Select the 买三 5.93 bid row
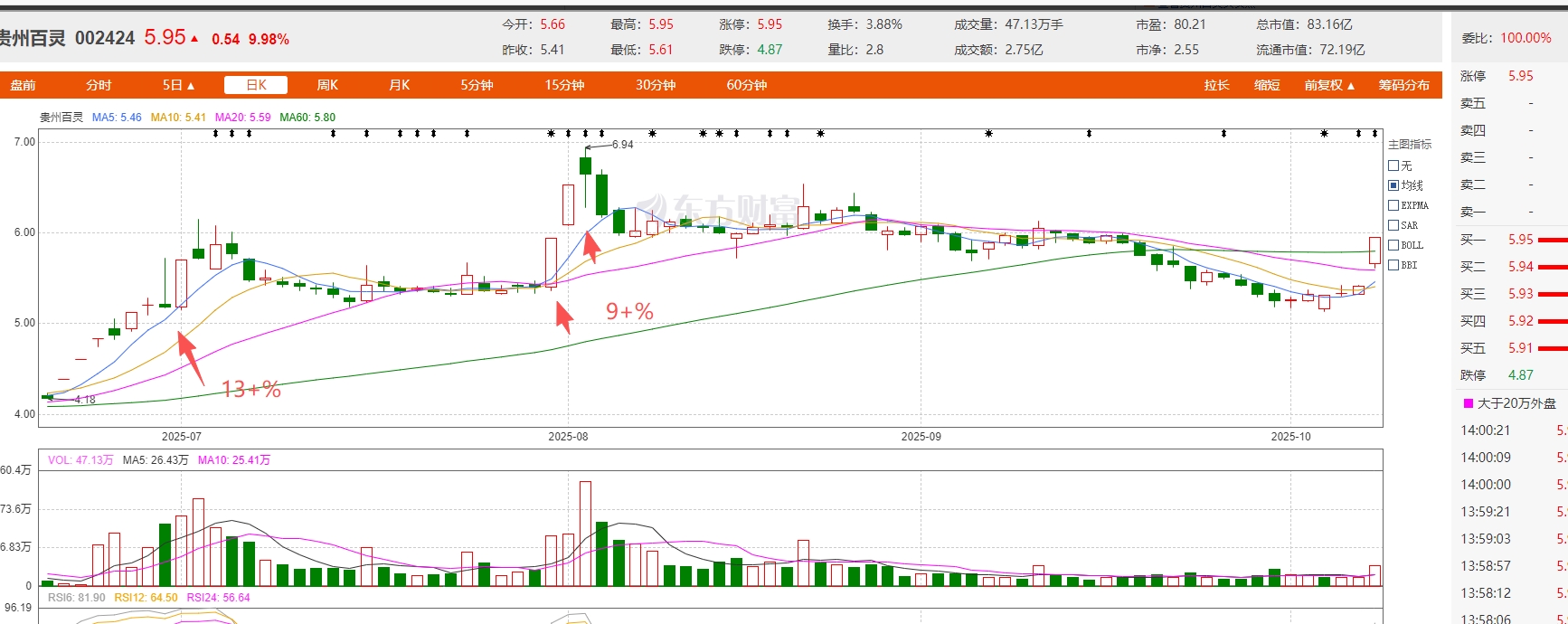The height and width of the screenshot is (624, 1568). coord(1514,294)
